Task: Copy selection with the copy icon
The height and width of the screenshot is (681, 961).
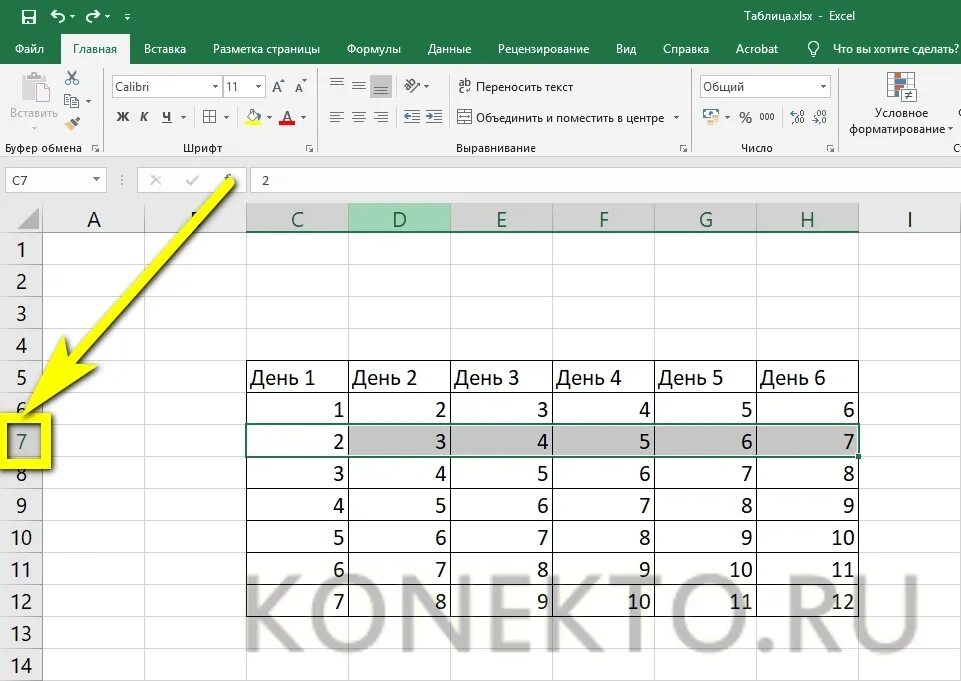Action: click(71, 101)
